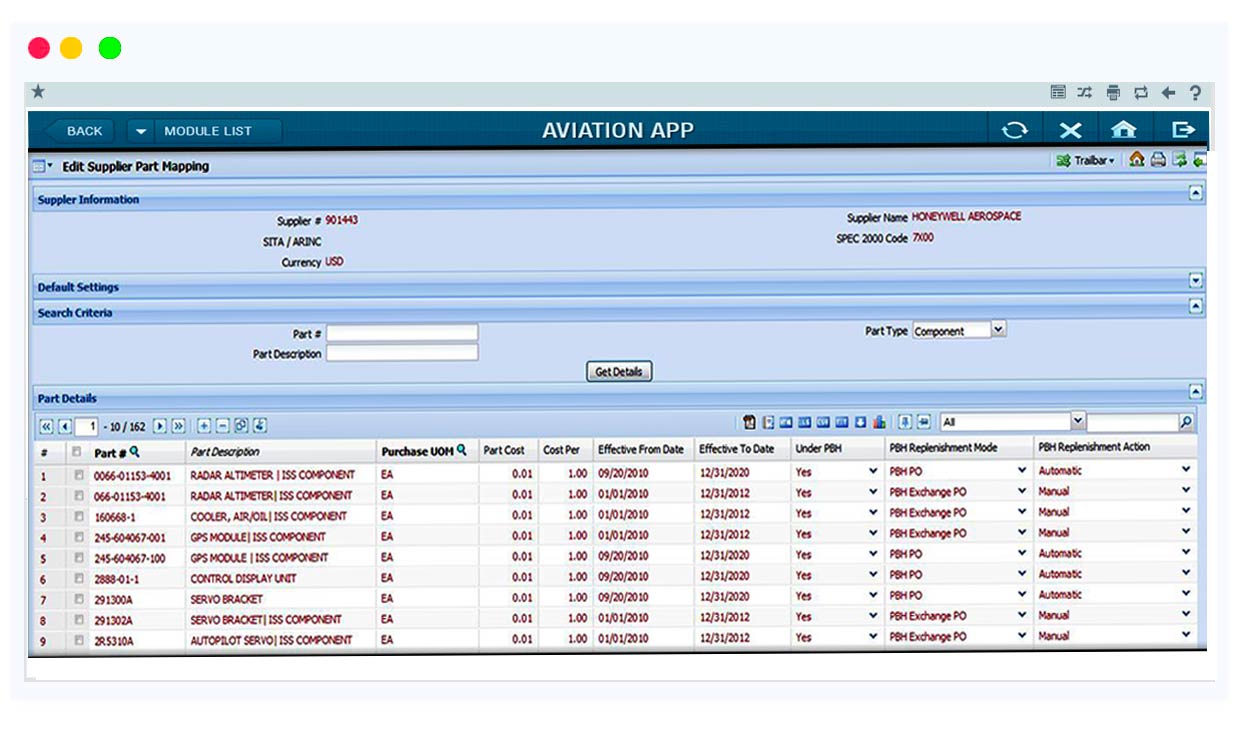Click the grid filter text box
1250x732 pixels.
[x=1132, y=423]
